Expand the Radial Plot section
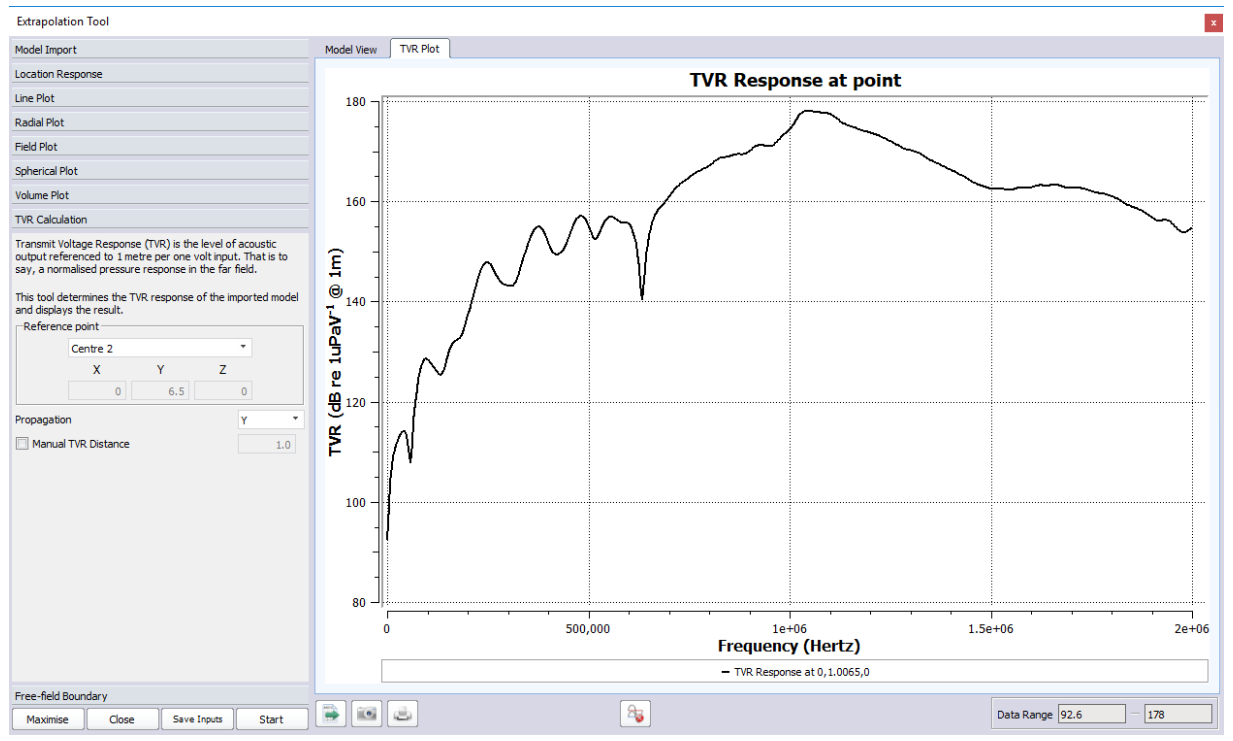1233x741 pixels. pos(160,122)
